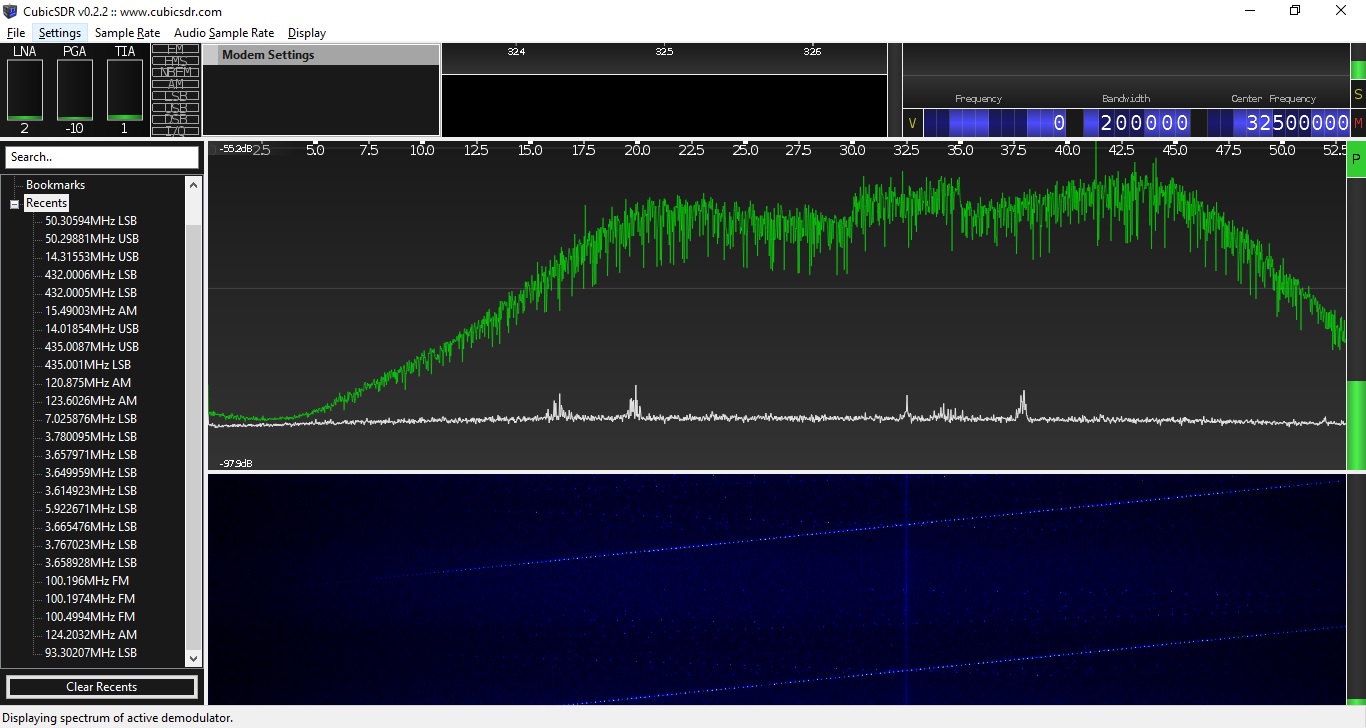
Task: Toggle the S solo button
Action: tap(1358, 95)
